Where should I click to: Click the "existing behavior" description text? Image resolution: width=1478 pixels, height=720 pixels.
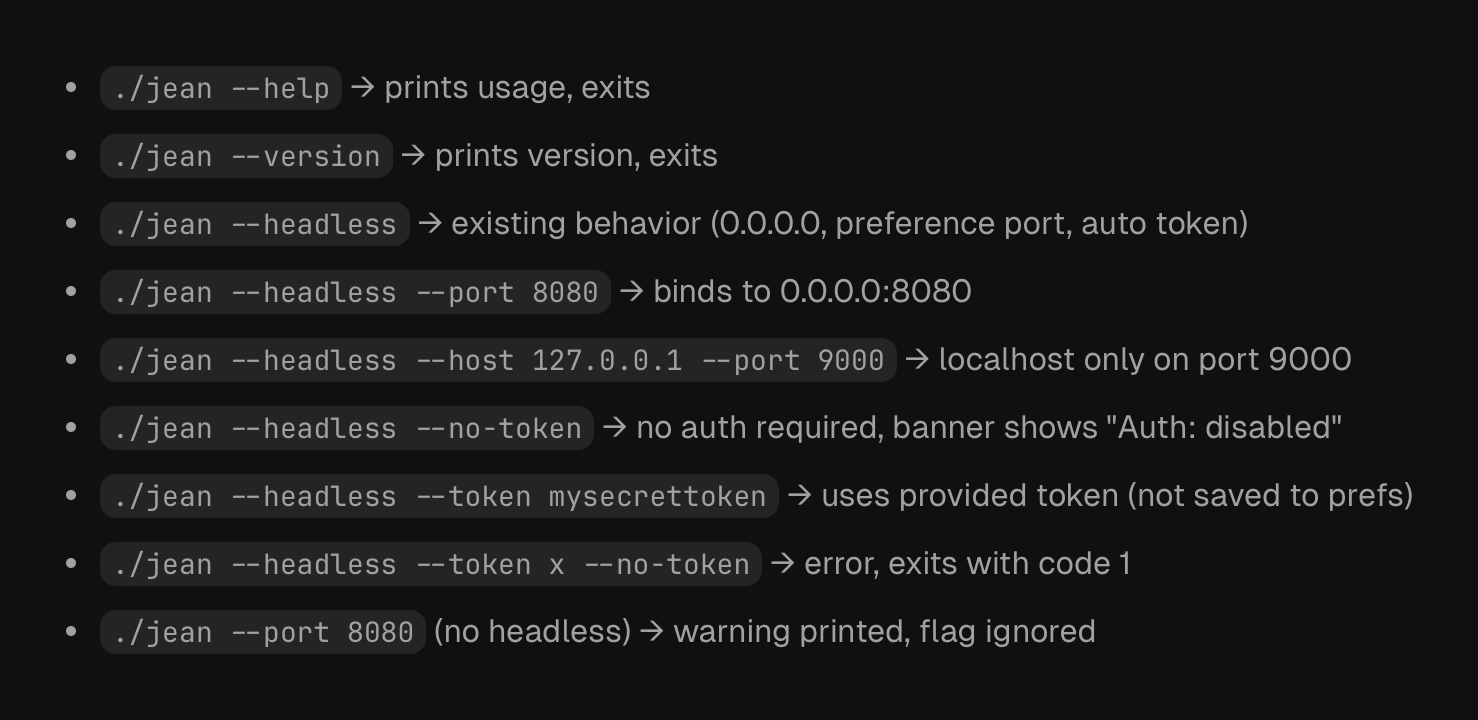[576, 224]
